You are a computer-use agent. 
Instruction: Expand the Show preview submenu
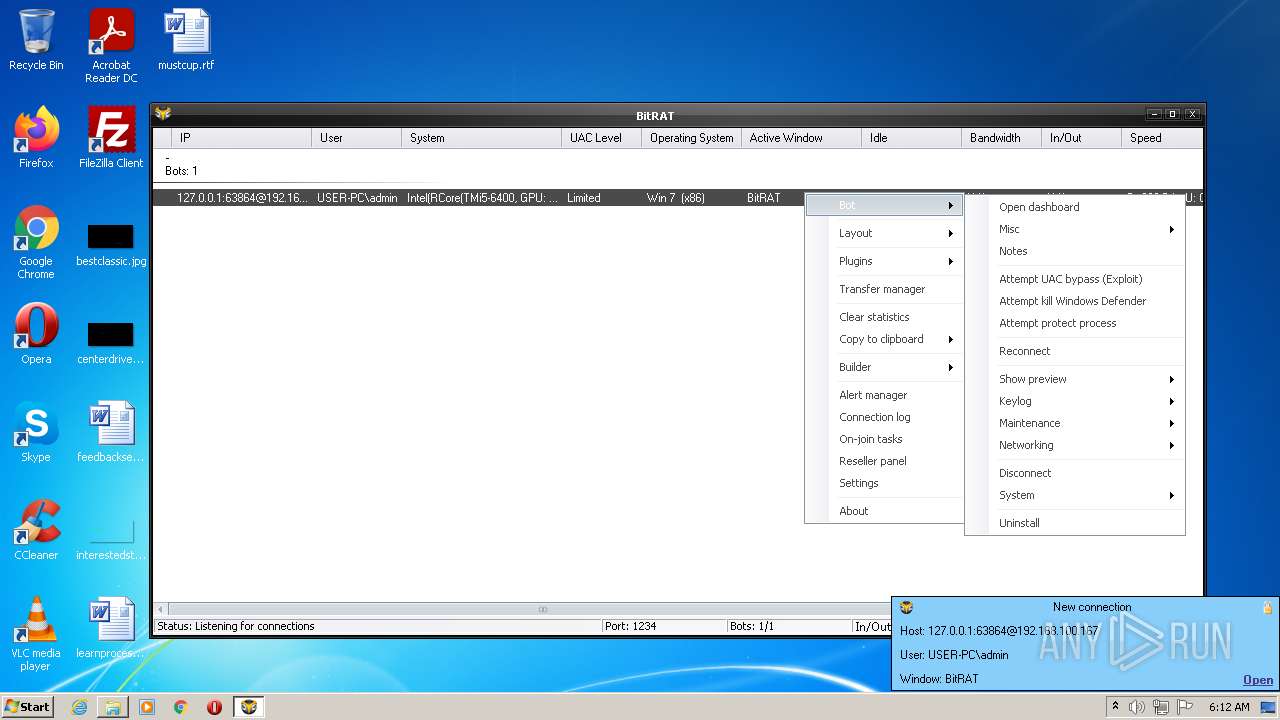pos(1075,379)
